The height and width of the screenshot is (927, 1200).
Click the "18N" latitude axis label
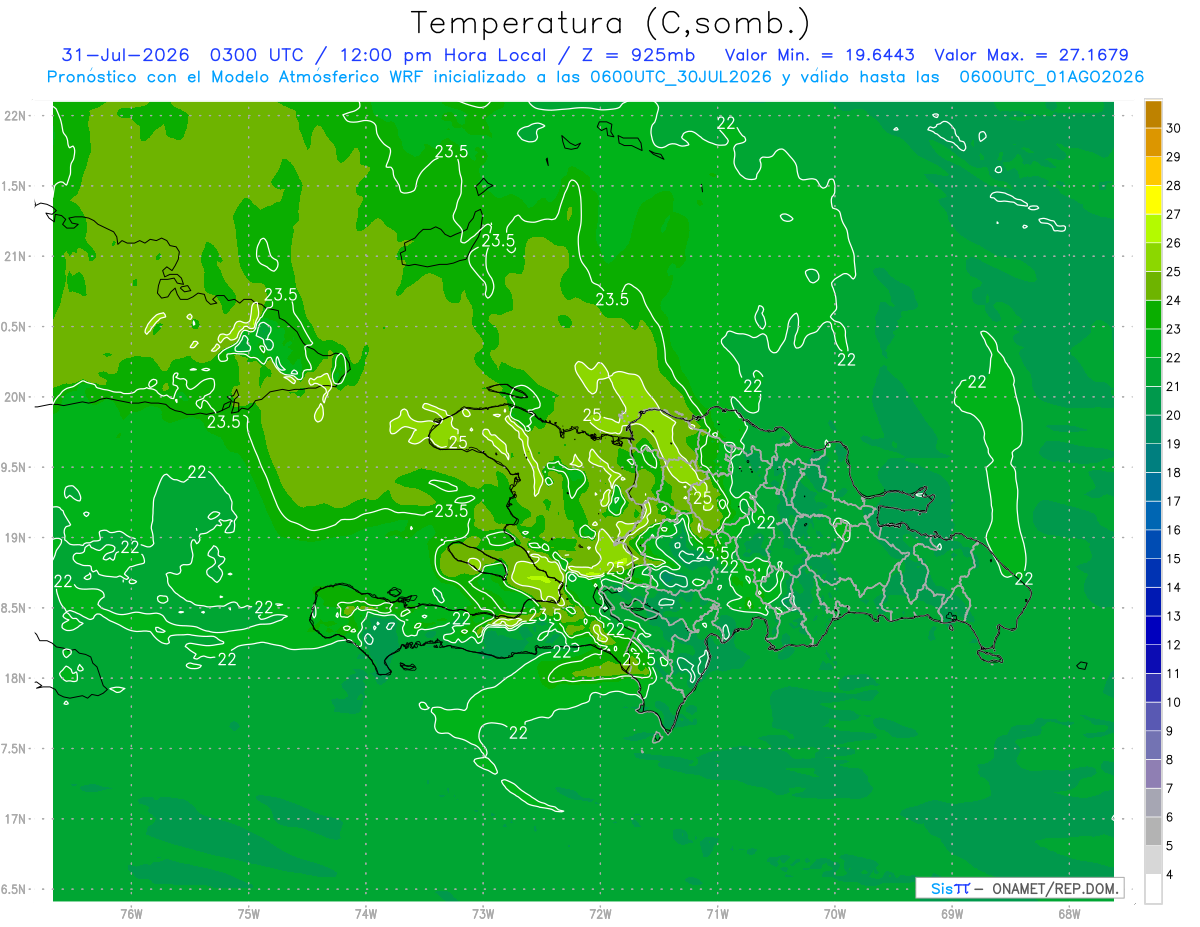(16, 678)
